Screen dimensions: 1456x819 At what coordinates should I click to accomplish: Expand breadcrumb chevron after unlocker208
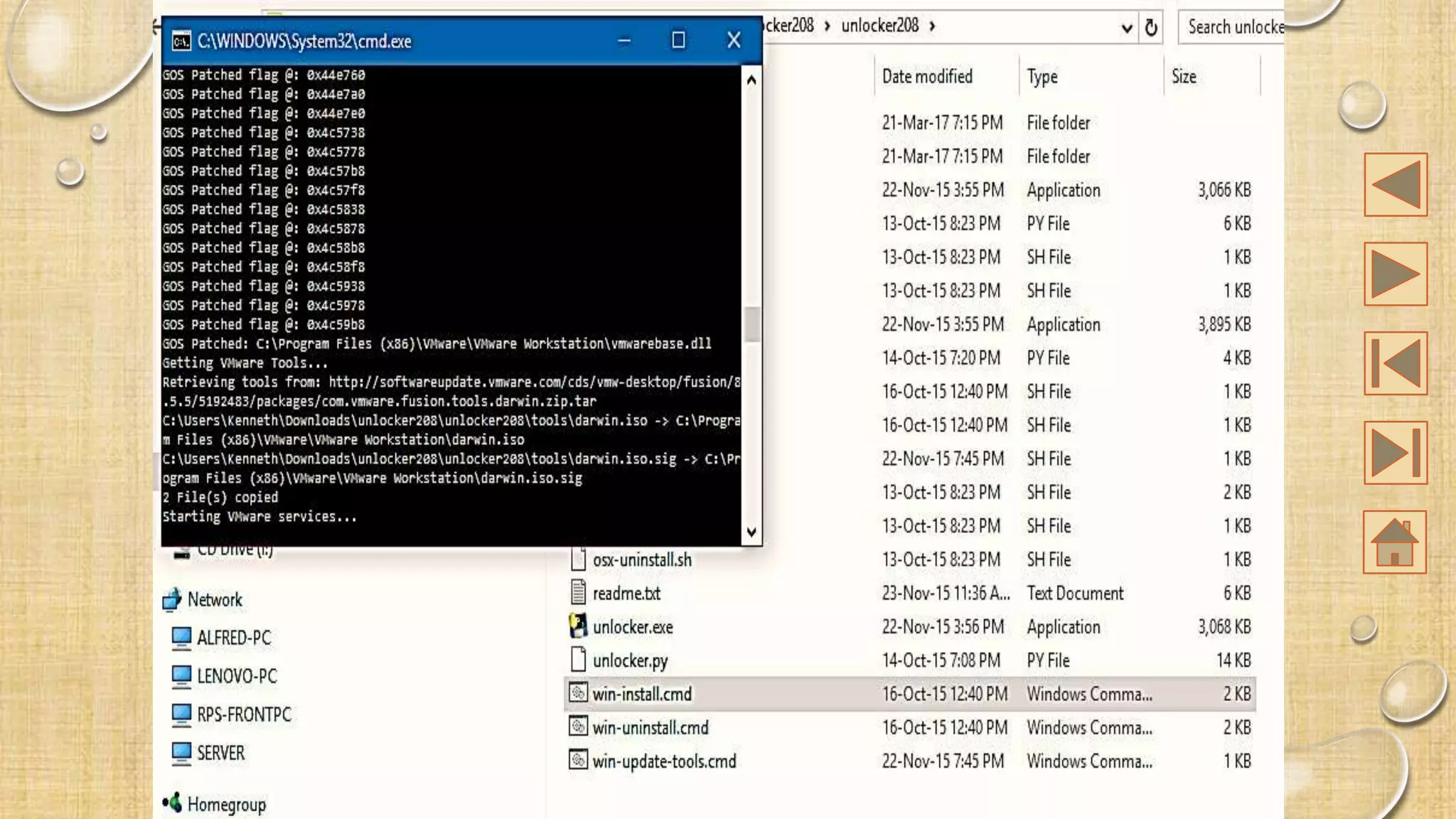tap(932, 26)
